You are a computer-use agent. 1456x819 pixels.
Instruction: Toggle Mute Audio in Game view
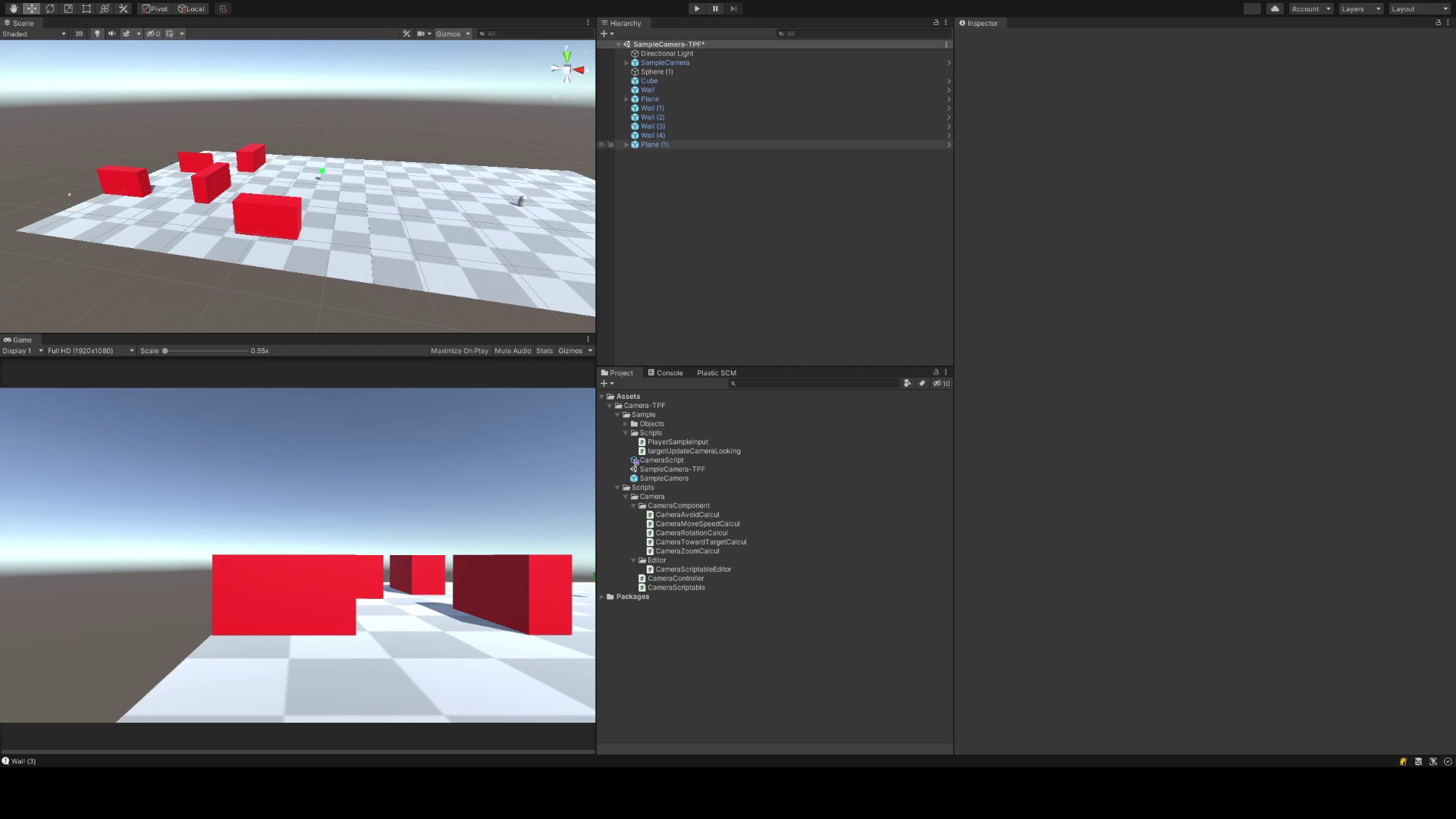pyautogui.click(x=513, y=350)
